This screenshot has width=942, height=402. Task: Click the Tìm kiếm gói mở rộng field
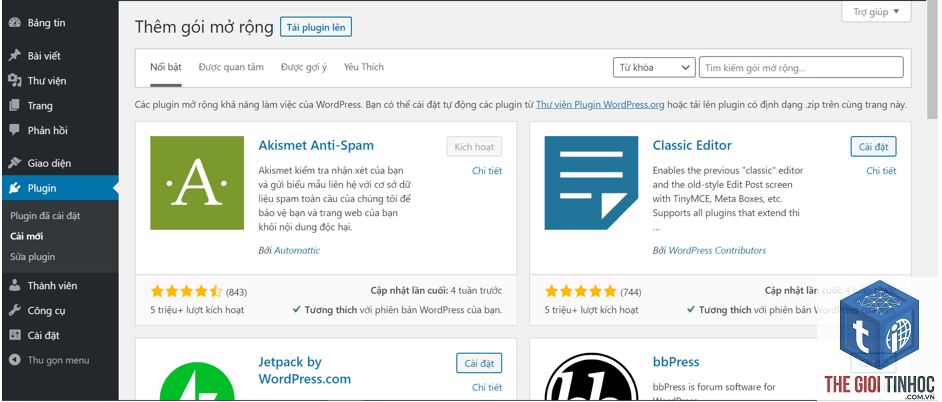[801, 68]
